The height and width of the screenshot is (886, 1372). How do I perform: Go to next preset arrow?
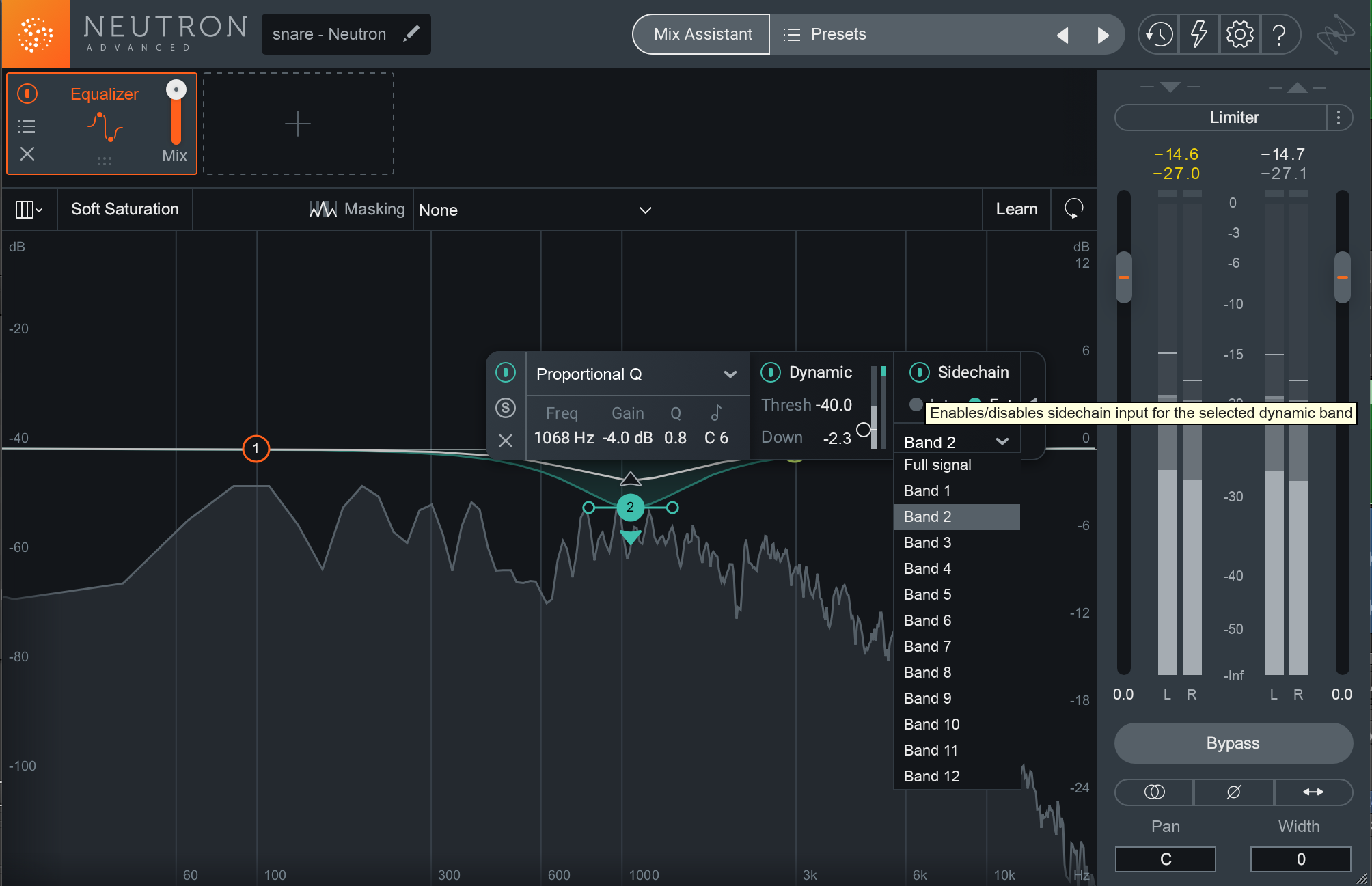click(1103, 35)
